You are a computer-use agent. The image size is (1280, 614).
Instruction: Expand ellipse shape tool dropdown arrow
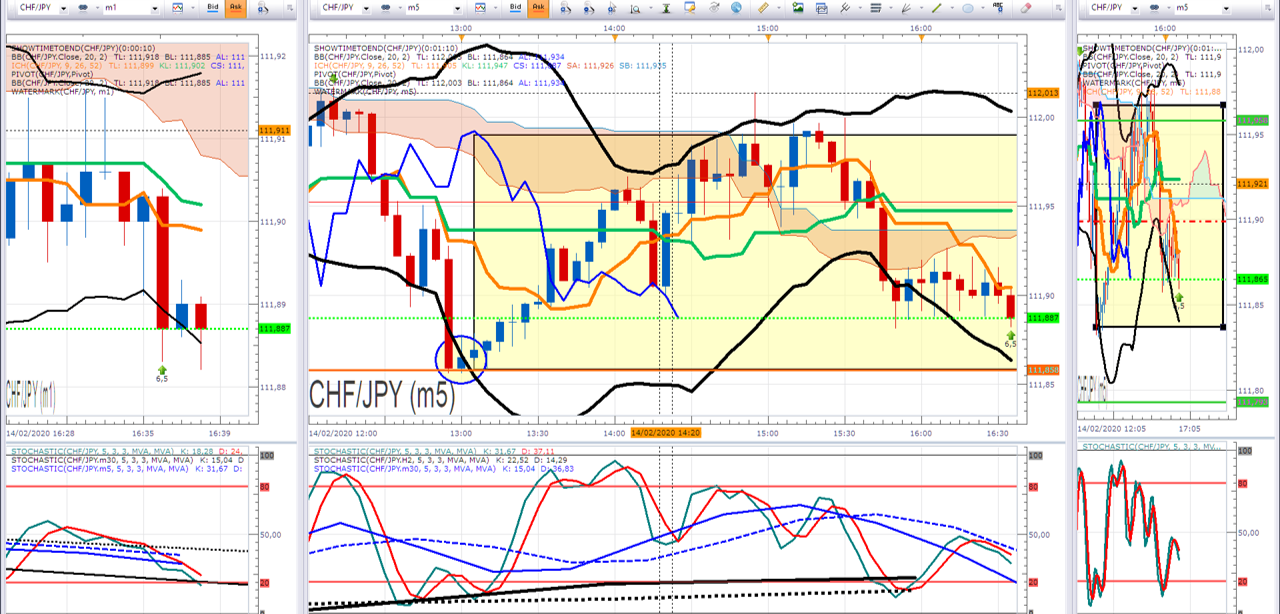coord(983,7)
